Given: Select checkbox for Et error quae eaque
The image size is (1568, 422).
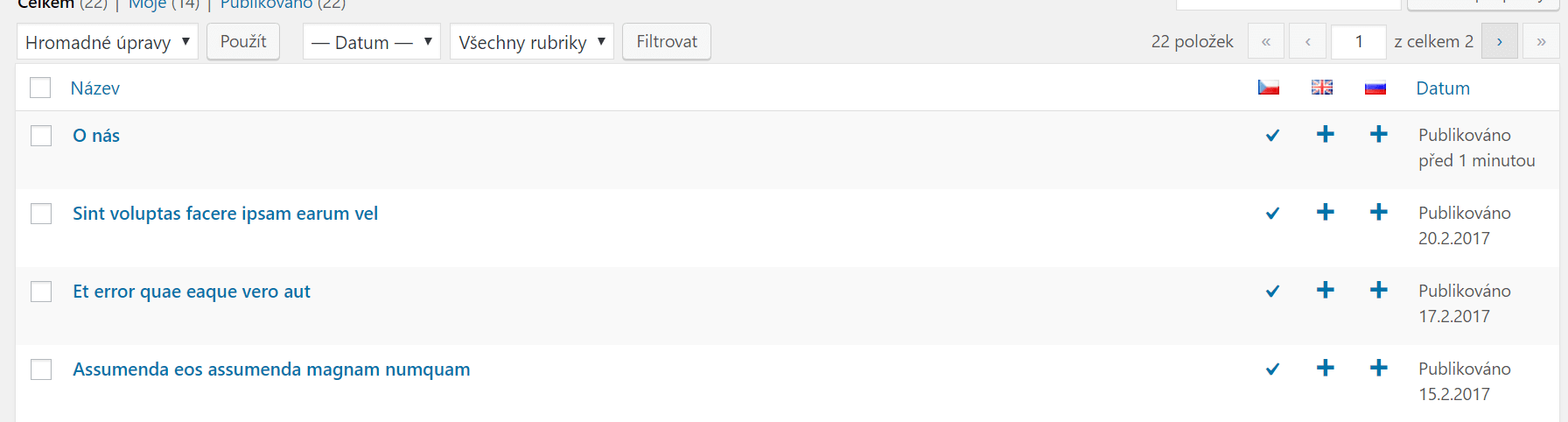Looking at the screenshot, I should tap(41, 292).
